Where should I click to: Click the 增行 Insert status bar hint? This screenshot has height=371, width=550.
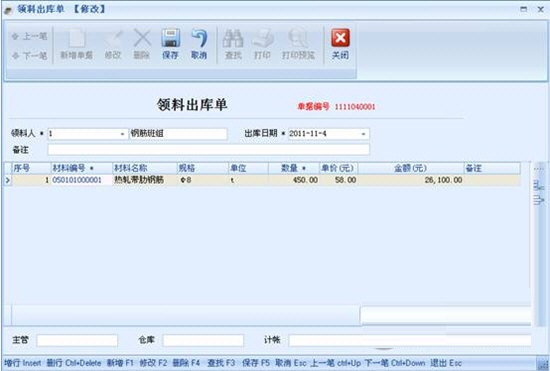click(23, 363)
